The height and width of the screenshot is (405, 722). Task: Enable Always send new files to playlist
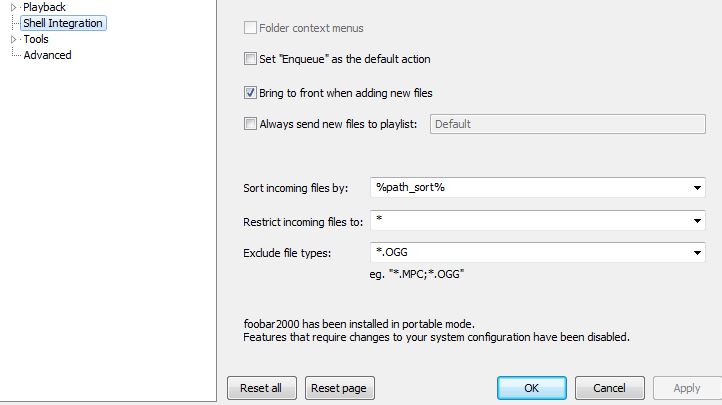tap(250, 125)
